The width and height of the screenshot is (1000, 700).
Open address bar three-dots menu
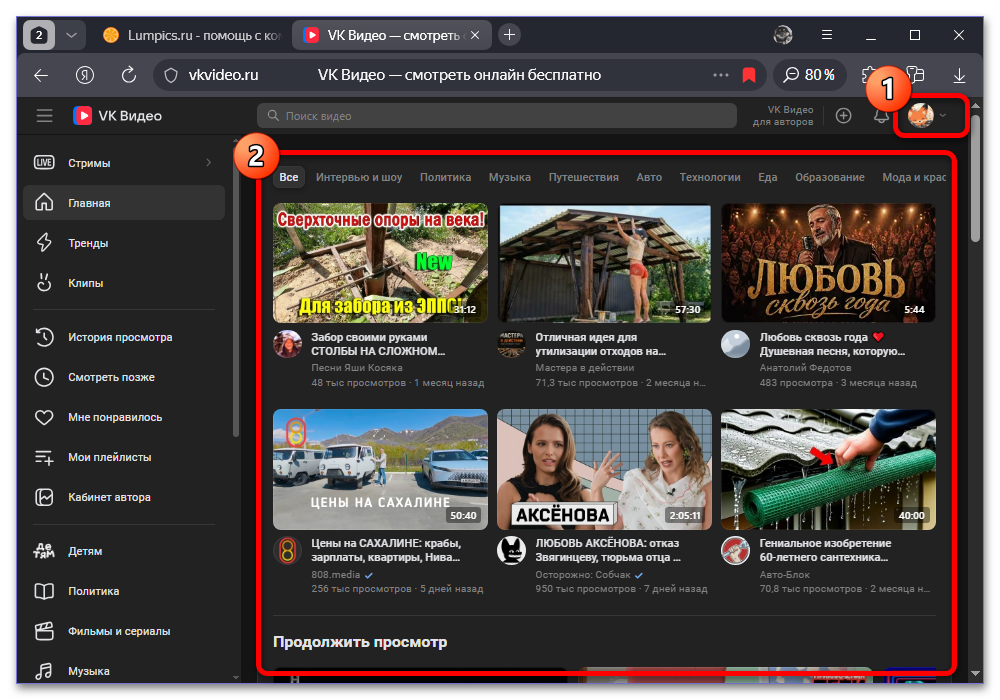tap(721, 75)
